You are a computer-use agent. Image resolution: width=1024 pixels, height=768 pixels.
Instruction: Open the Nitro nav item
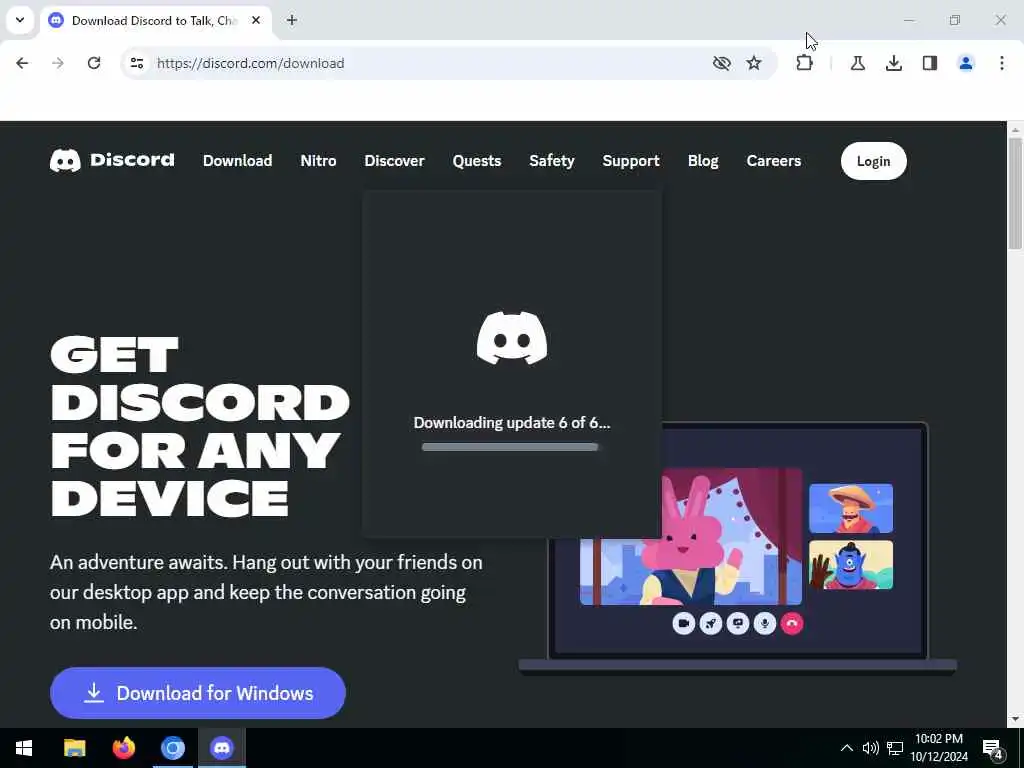[319, 161]
